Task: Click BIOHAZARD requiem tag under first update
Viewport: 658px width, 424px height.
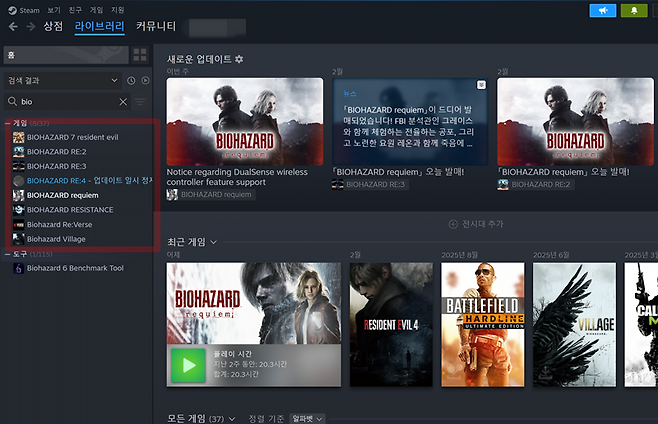Action: pyautogui.click(x=211, y=194)
